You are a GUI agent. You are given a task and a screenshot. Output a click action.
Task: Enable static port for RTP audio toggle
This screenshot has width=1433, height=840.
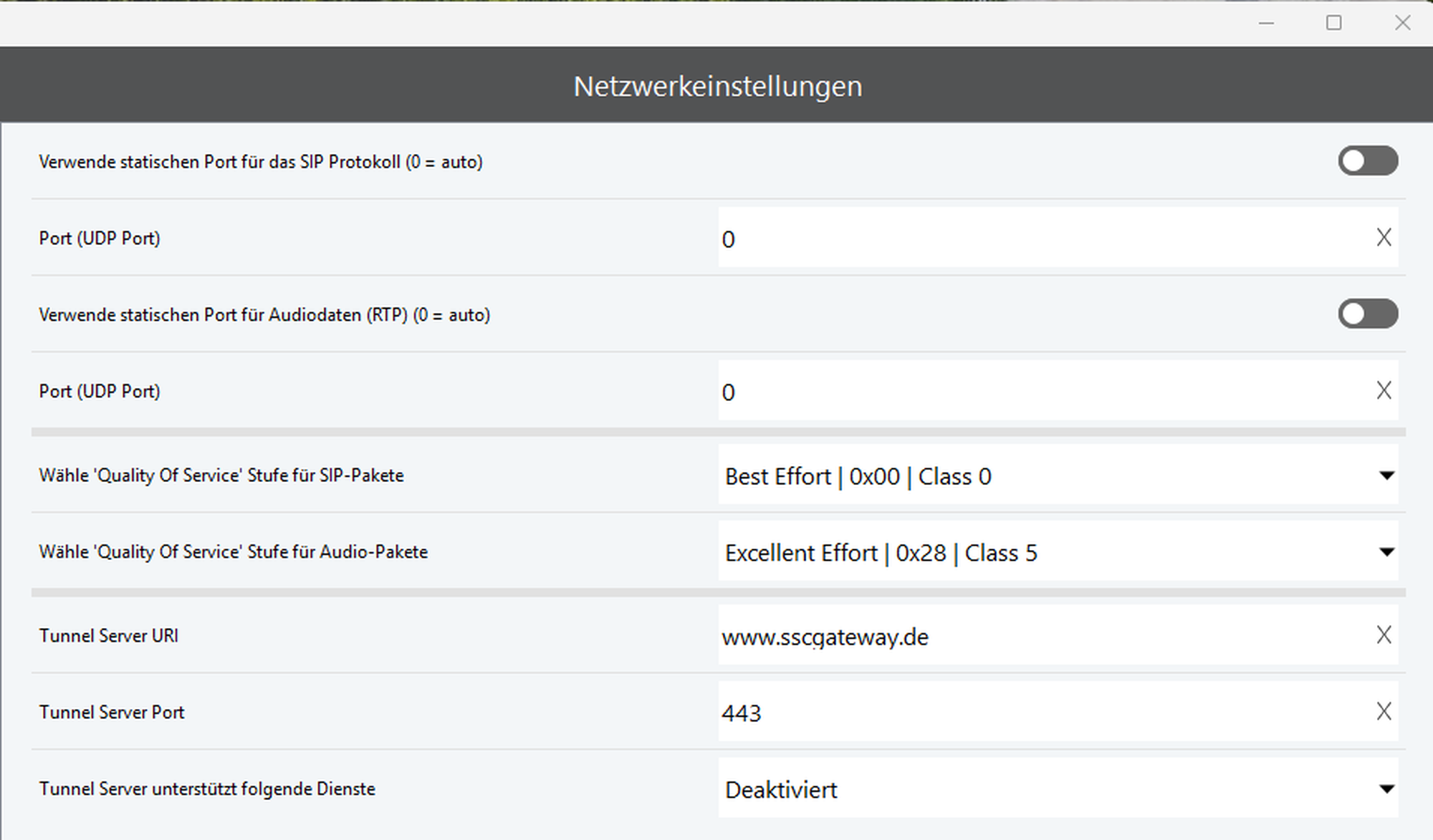tap(1367, 314)
